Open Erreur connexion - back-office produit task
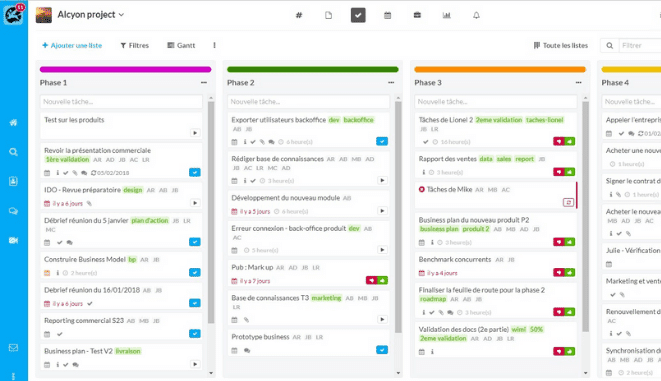The height and width of the screenshot is (381, 661). point(308,239)
